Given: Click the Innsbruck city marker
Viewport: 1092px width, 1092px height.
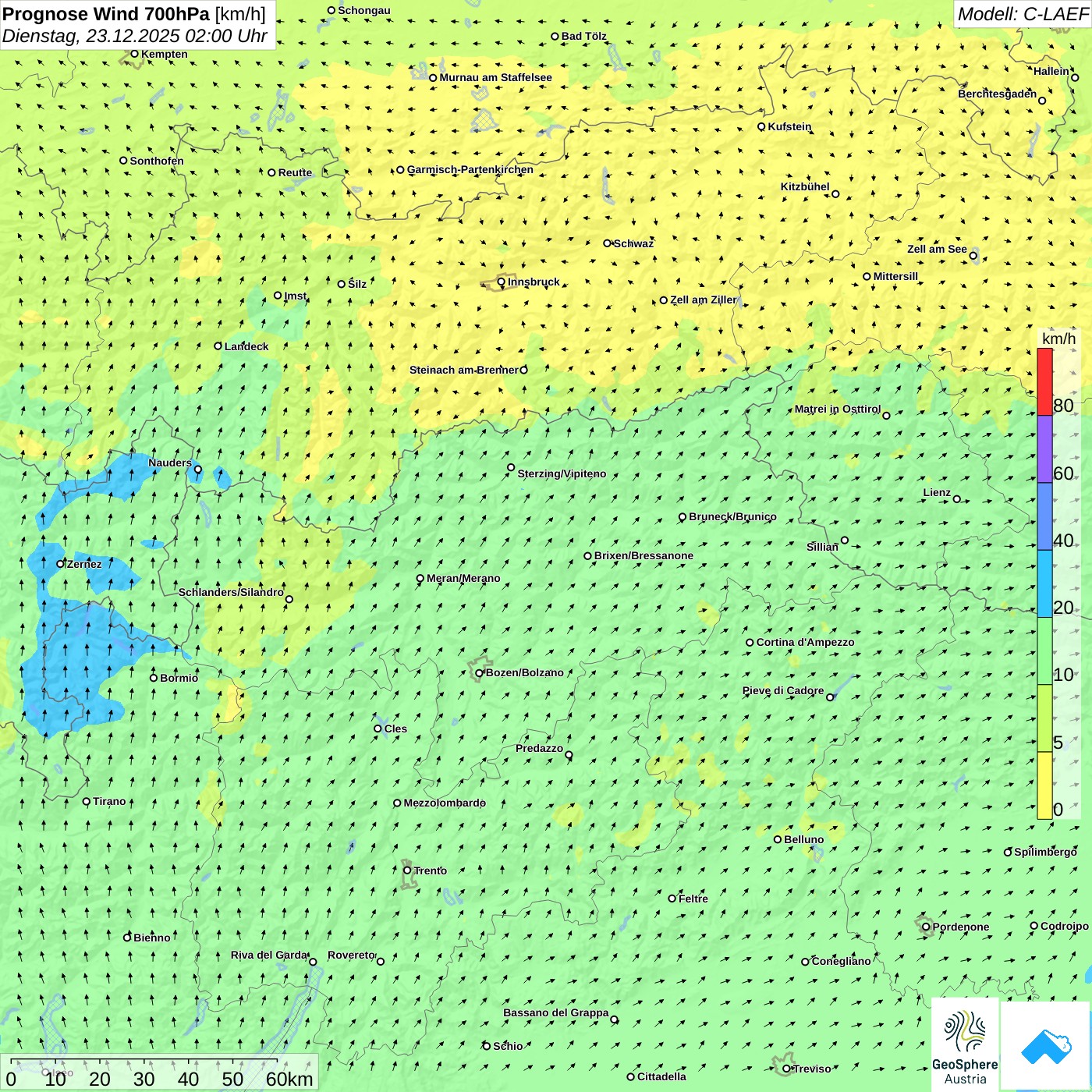Looking at the screenshot, I should [x=502, y=282].
